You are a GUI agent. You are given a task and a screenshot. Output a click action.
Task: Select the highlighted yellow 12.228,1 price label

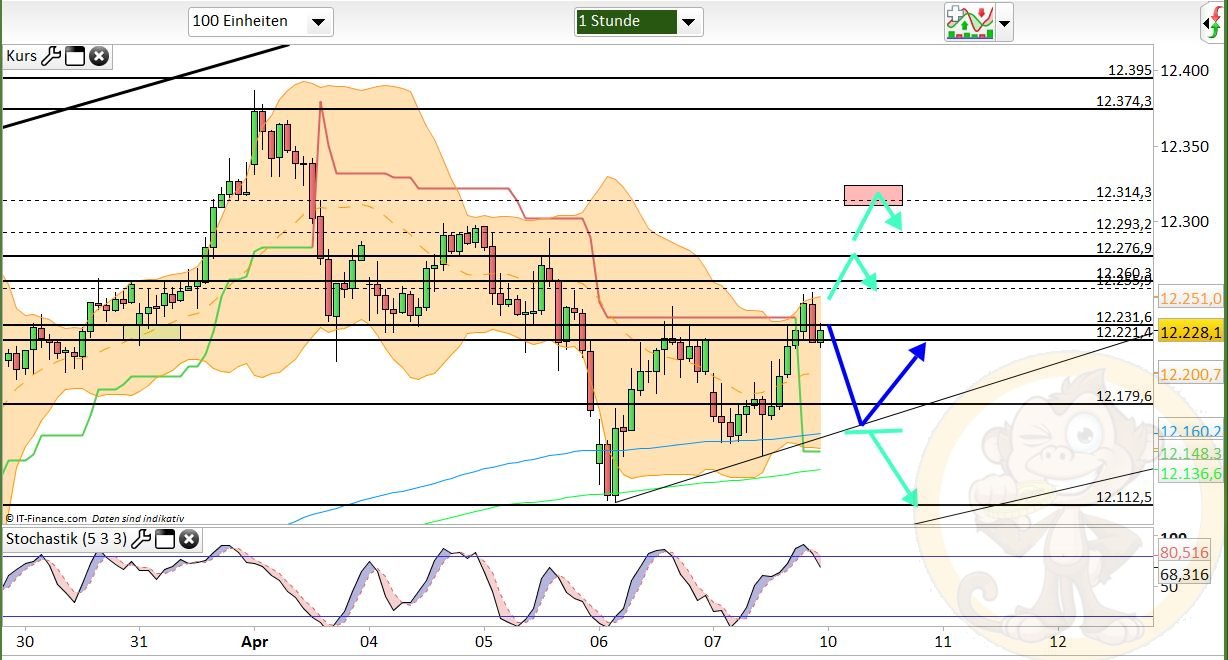pyautogui.click(x=1188, y=332)
